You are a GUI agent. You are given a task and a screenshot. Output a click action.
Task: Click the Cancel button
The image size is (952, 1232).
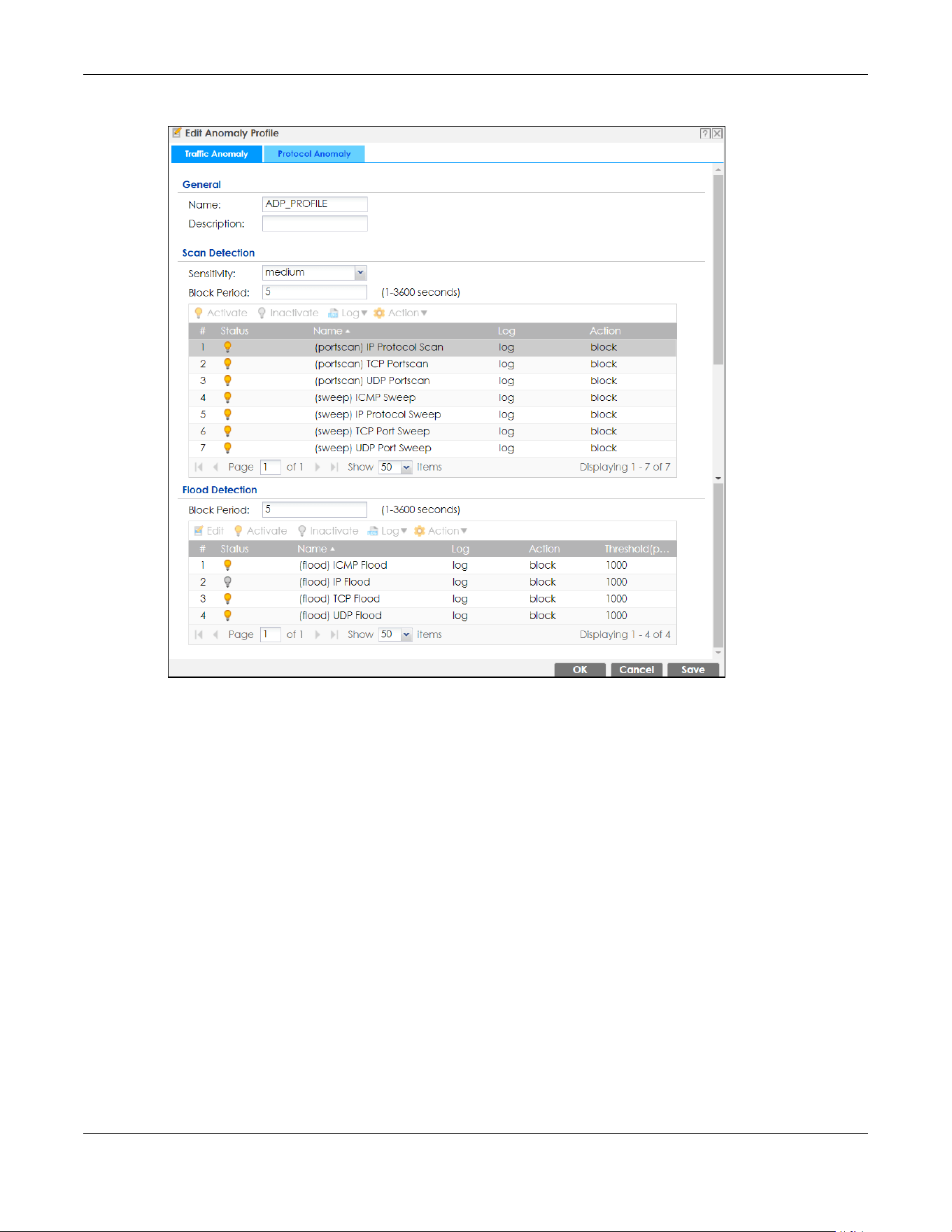click(x=637, y=670)
